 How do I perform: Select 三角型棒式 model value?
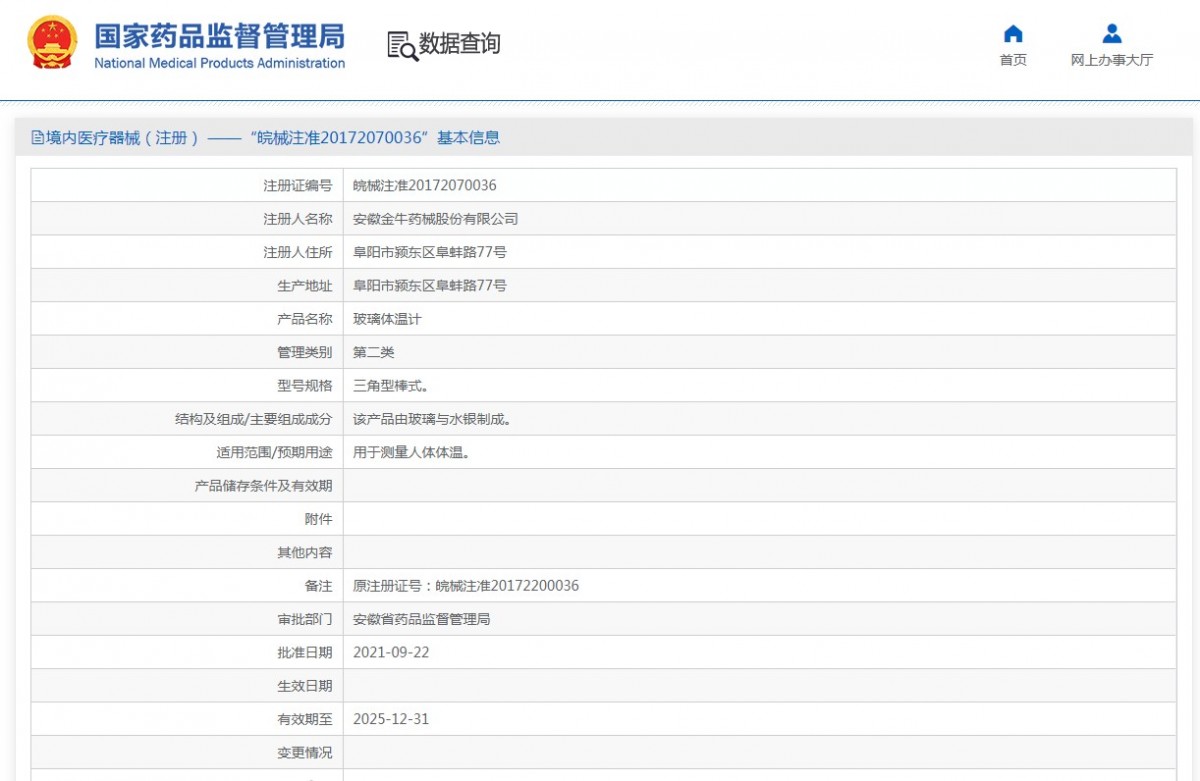[x=391, y=385]
